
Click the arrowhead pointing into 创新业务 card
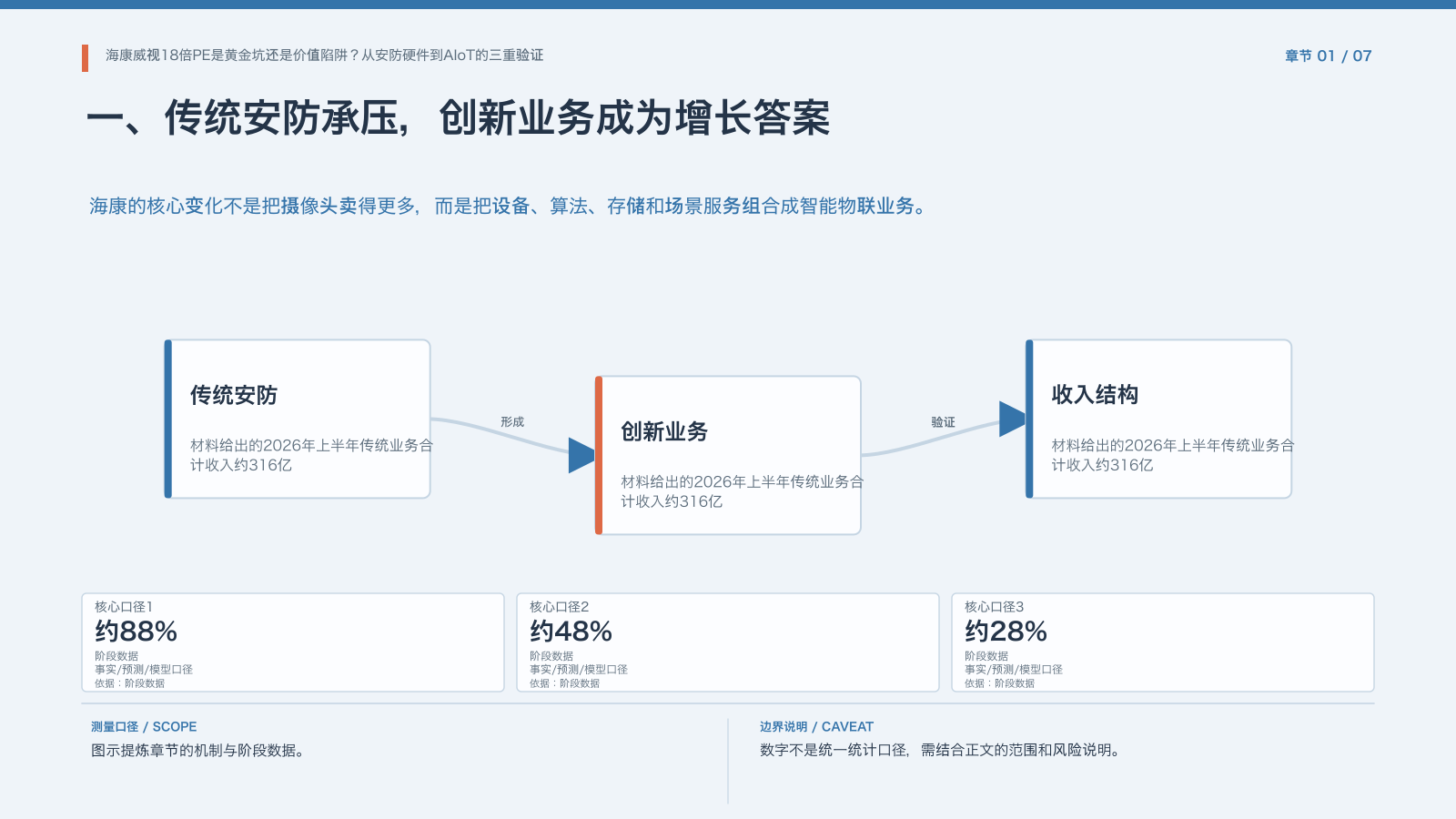pos(582,455)
